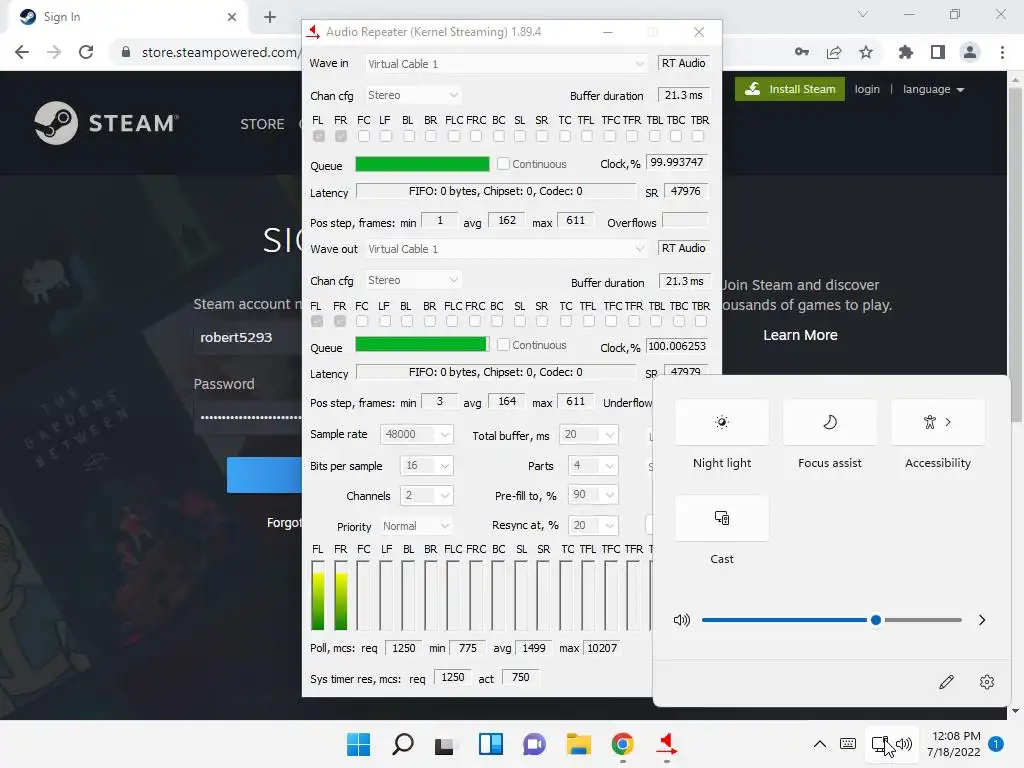Focus Steam Password field
The image size is (1024, 768).
pos(248,417)
